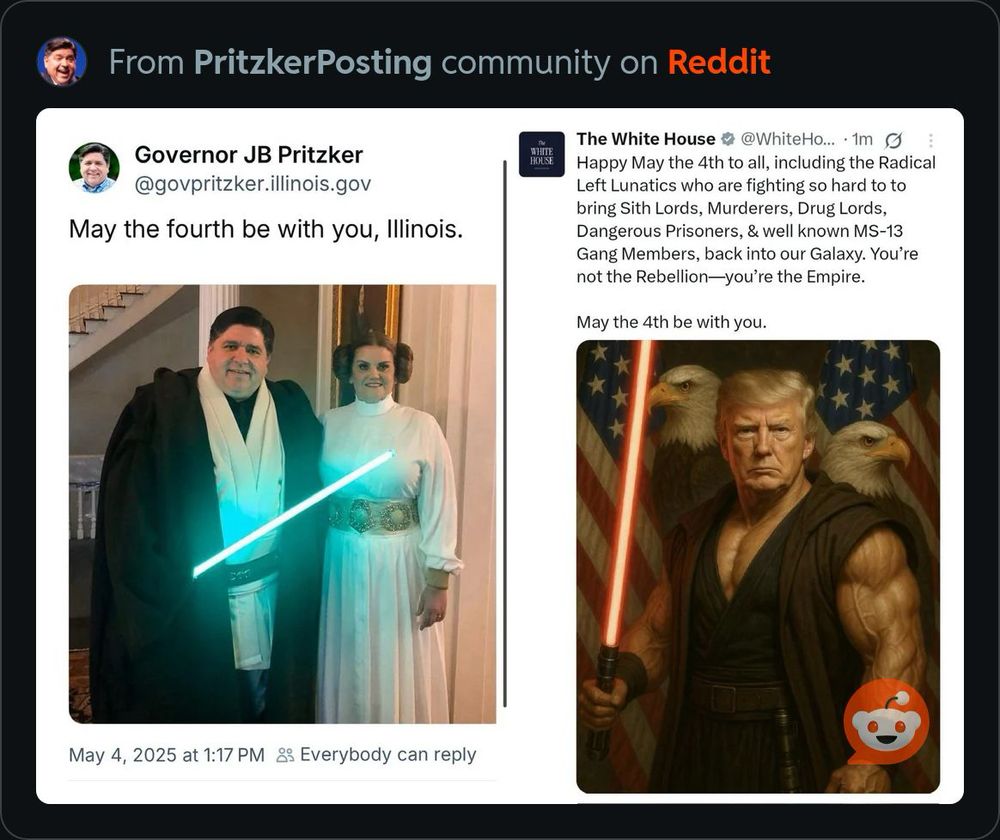Click the verified badge next to The White House
Screen dimensions: 1000x840
pyautogui.click(x=727, y=139)
